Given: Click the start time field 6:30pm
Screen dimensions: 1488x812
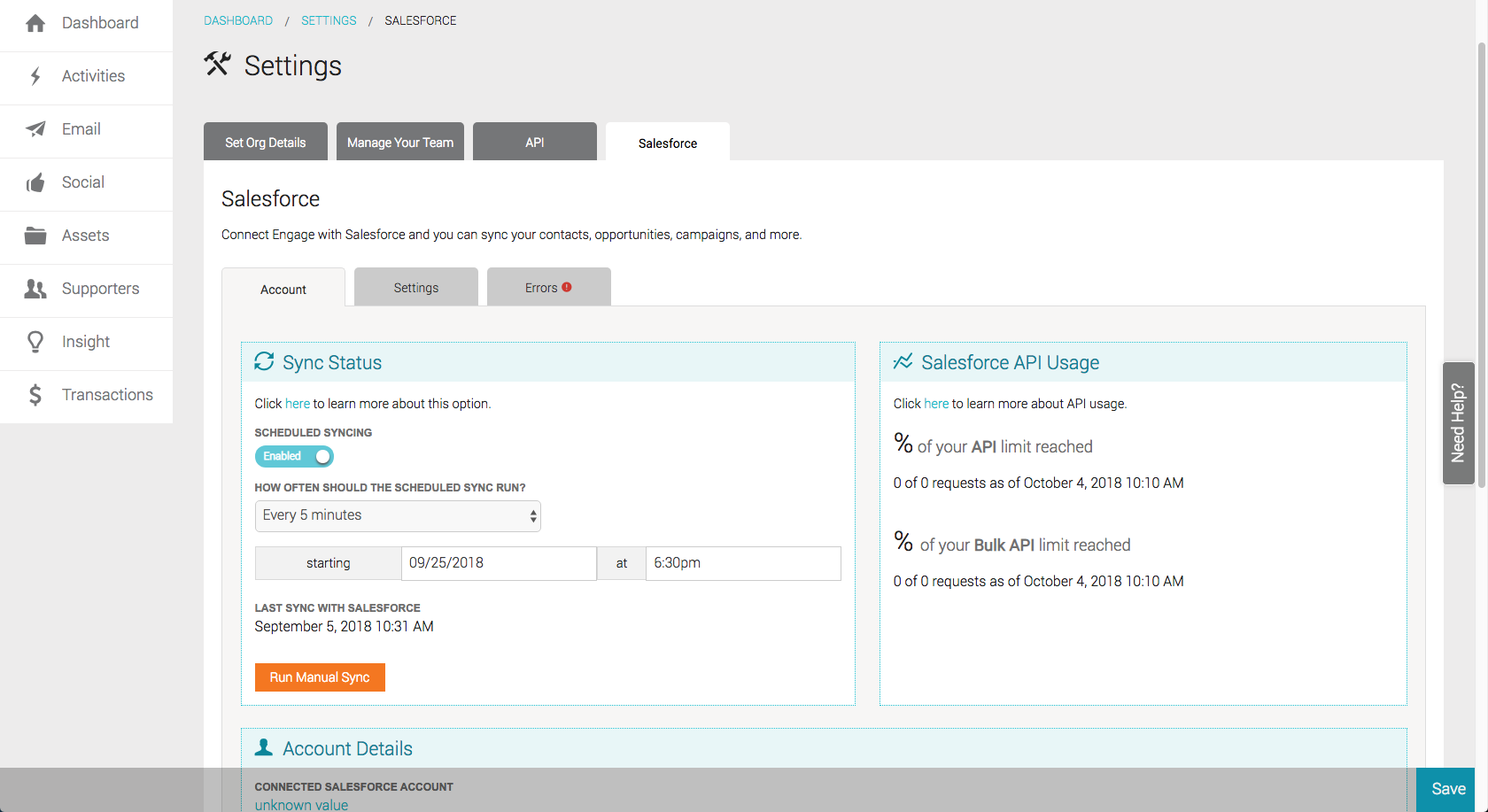Looking at the screenshot, I should 743,563.
